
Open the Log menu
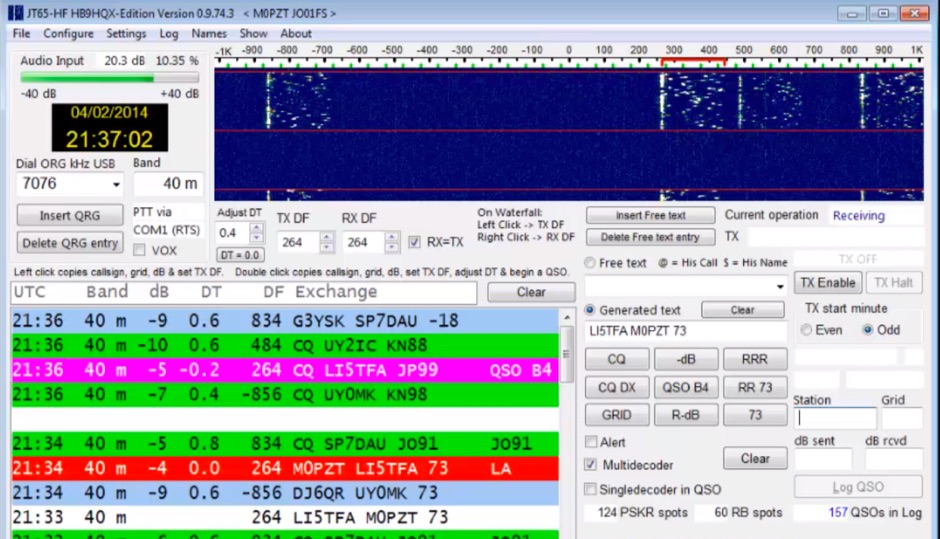point(168,34)
